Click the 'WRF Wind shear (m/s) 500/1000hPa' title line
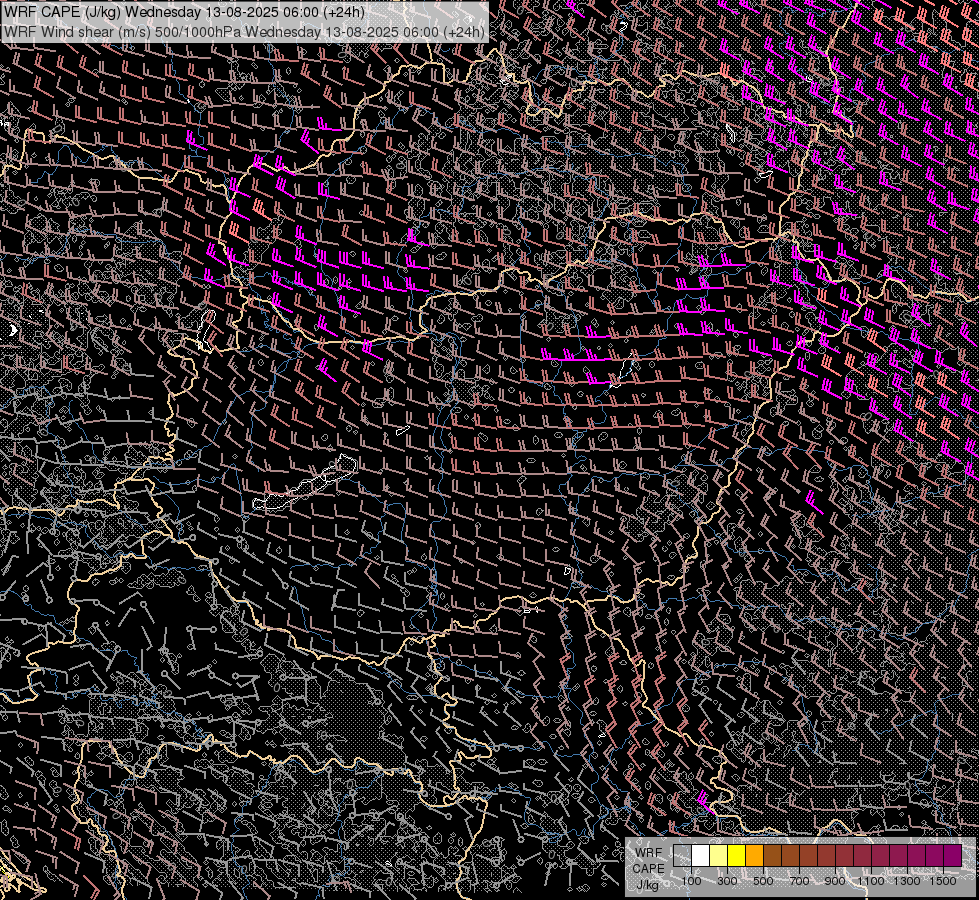Viewport: 979px width, 900px height. click(244, 32)
